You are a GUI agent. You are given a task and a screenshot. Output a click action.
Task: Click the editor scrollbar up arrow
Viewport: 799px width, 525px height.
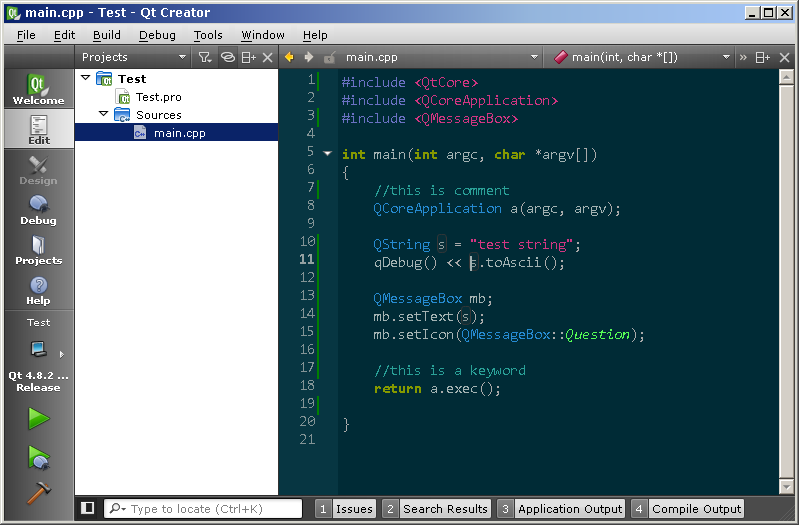[786, 77]
